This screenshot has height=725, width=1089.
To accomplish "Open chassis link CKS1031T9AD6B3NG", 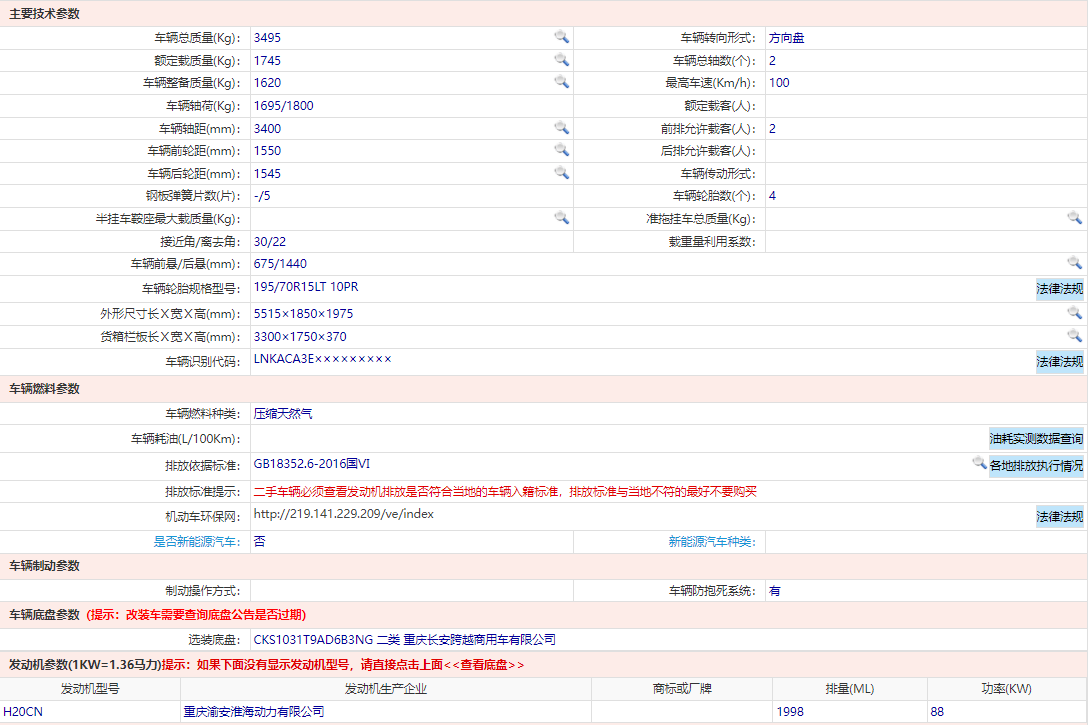I will click(313, 640).
